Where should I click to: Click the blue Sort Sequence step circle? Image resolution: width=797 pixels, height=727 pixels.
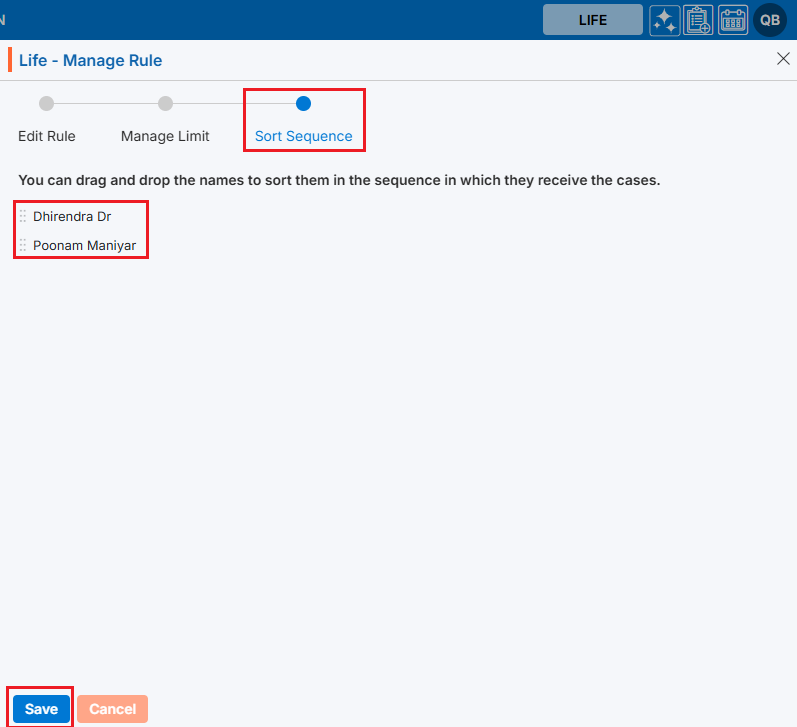coord(304,103)
